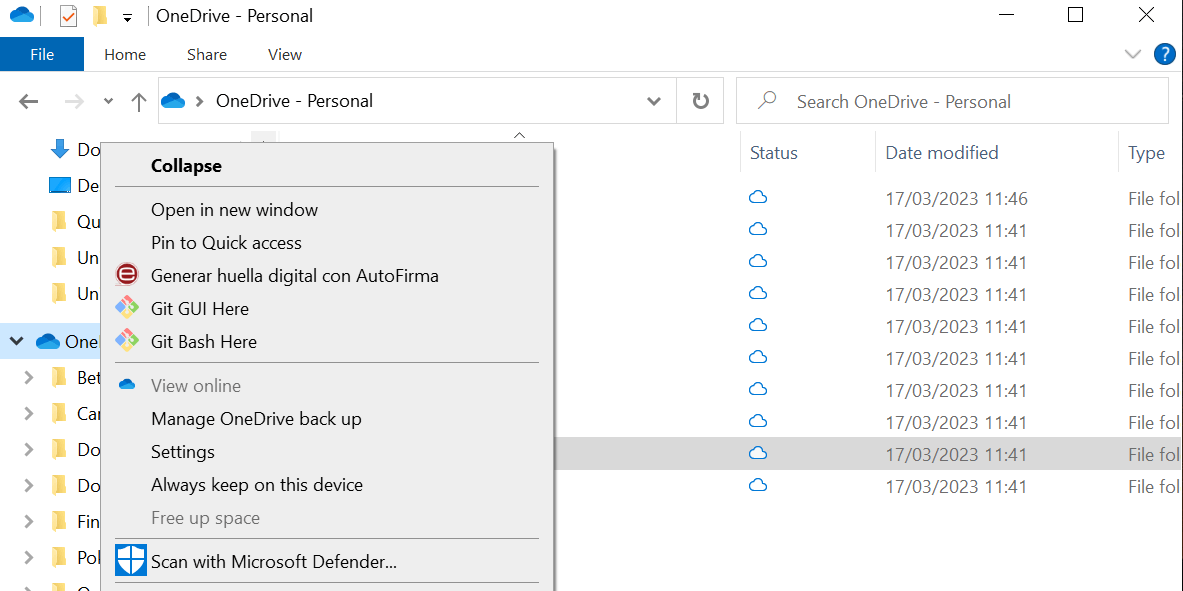Open the address bar history dropdown
The image size is (1183, 591).
pos(654,101)
